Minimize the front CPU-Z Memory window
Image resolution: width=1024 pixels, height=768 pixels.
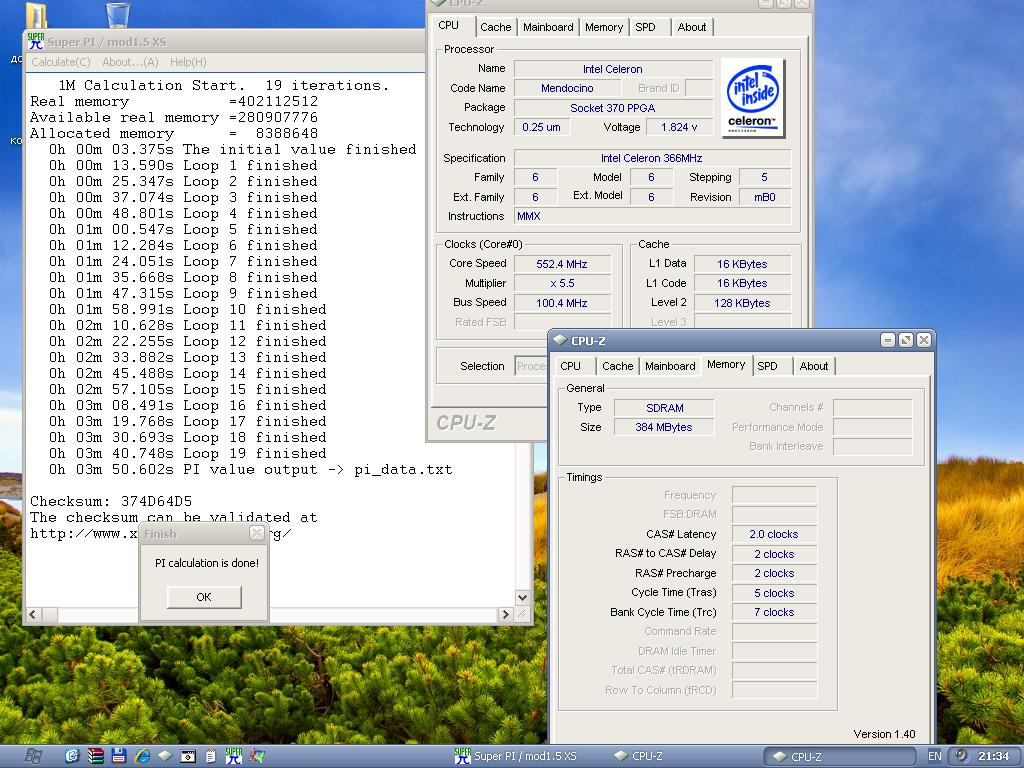tap(888, 340)
